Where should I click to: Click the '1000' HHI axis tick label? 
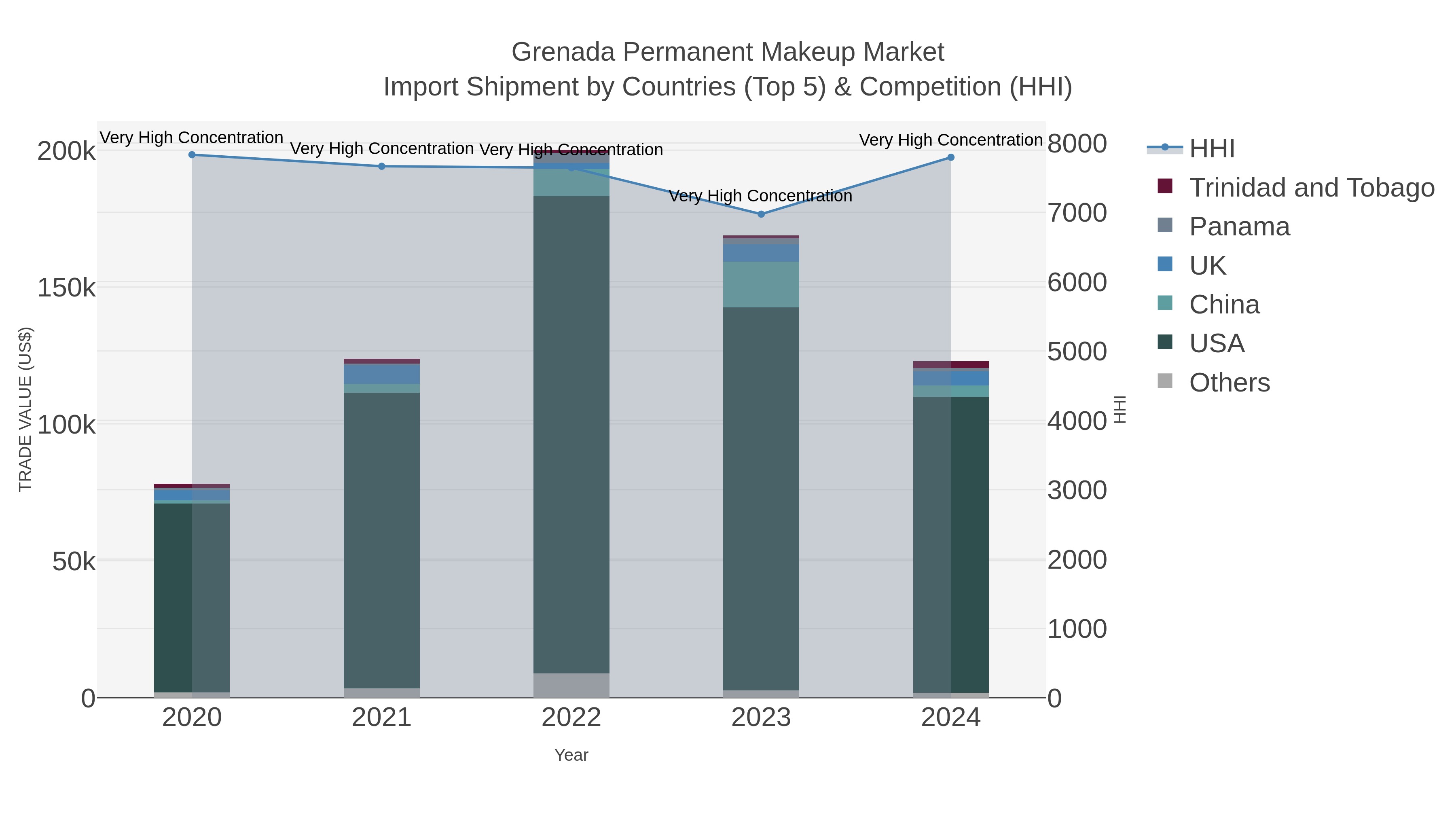tap(1077, 629)
